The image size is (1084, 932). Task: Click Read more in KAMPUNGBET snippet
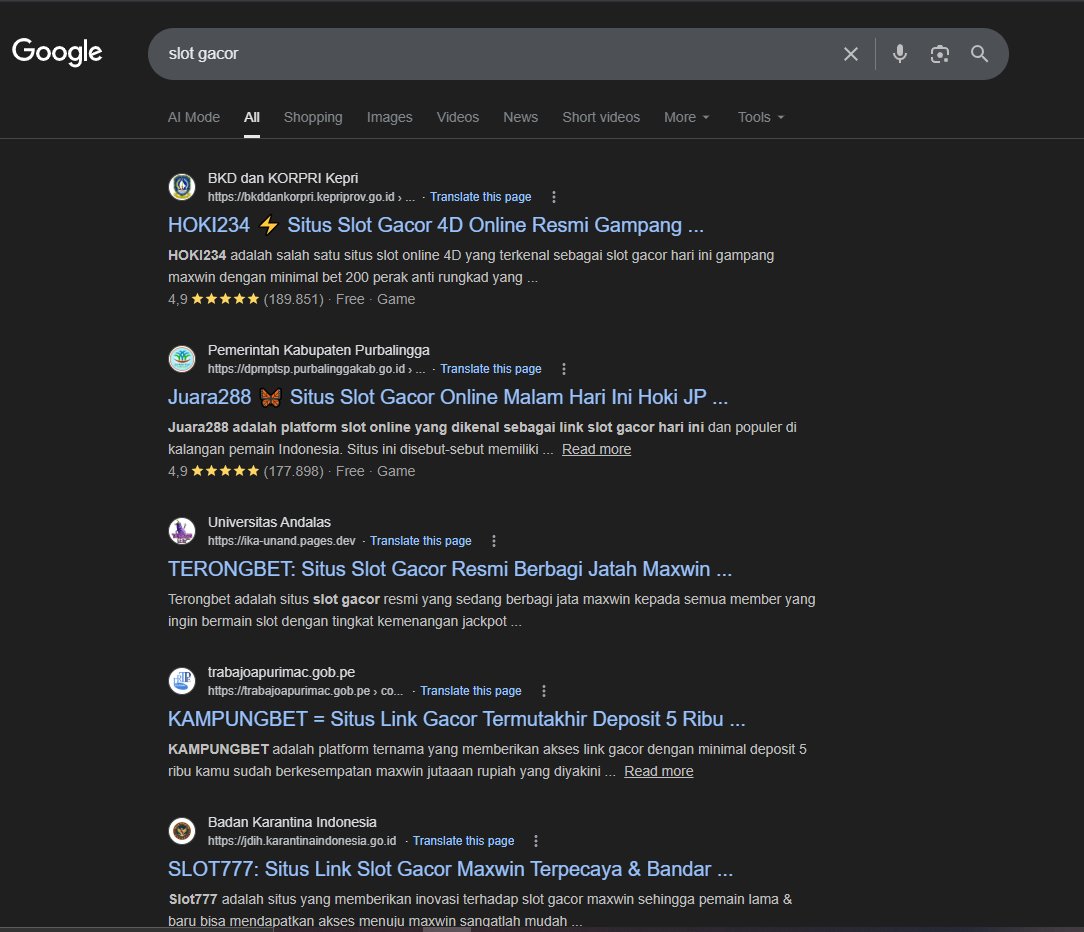click(x=659, y=772)
